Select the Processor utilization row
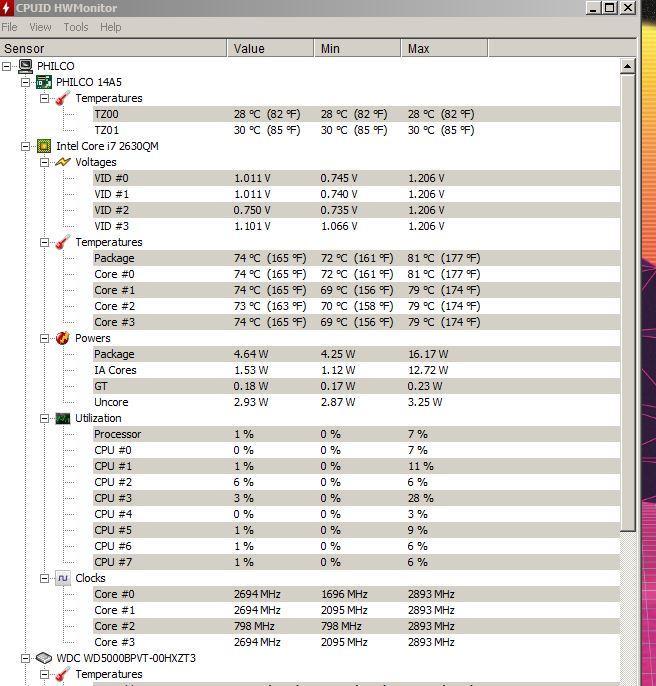 [x=356, y=434]
